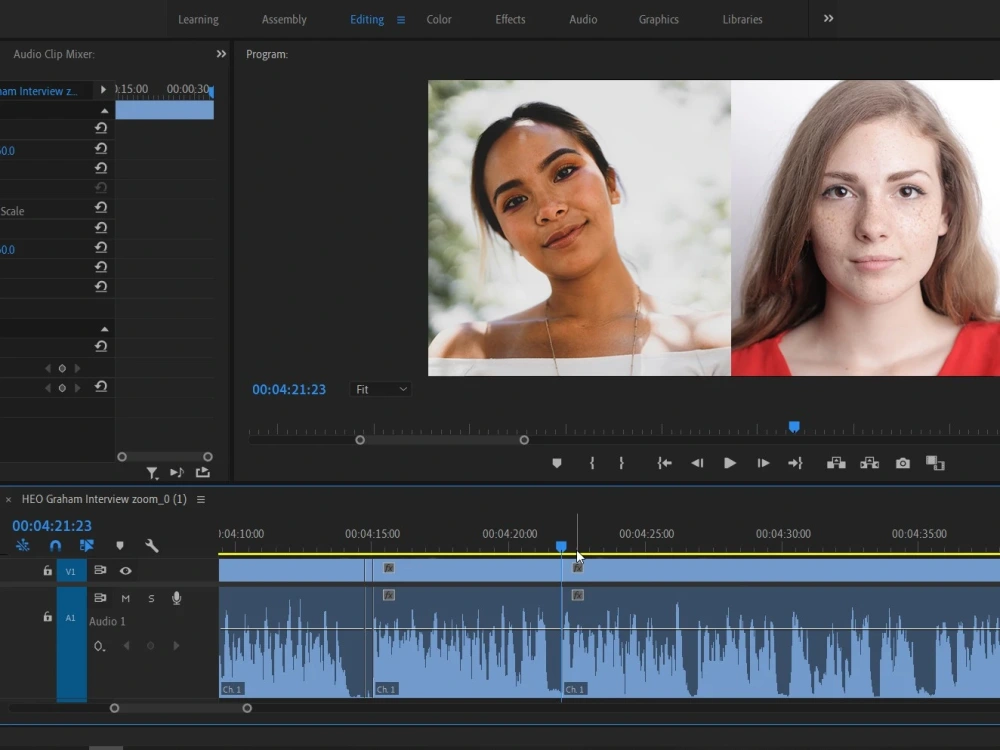The height and width of the screenshot is (750, 1000).
Task: Toggle the V1 track lock
Action: [47, 571]
